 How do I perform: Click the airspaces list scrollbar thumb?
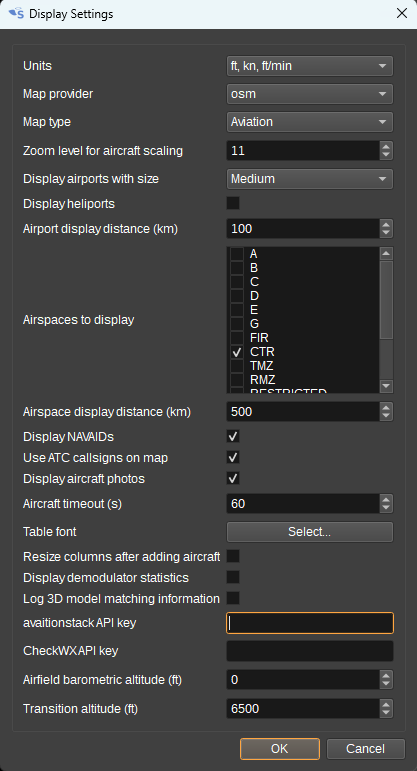click(387, 299)
